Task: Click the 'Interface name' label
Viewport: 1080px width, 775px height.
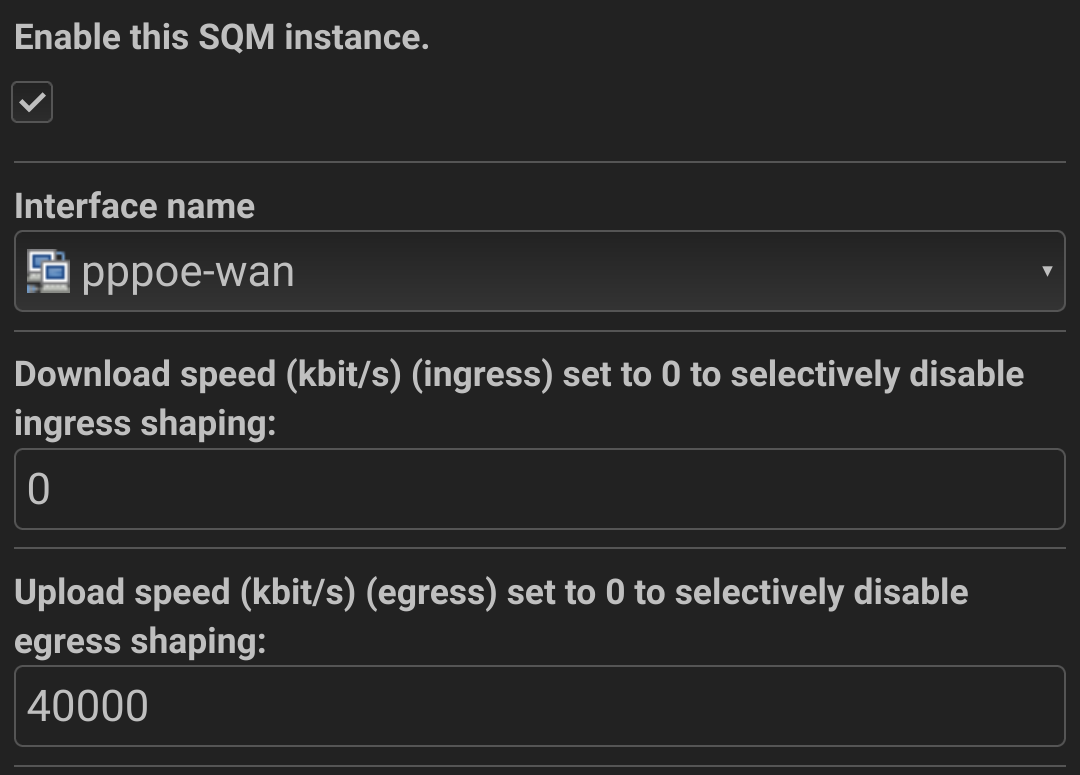Action: [x=134, y=206]
